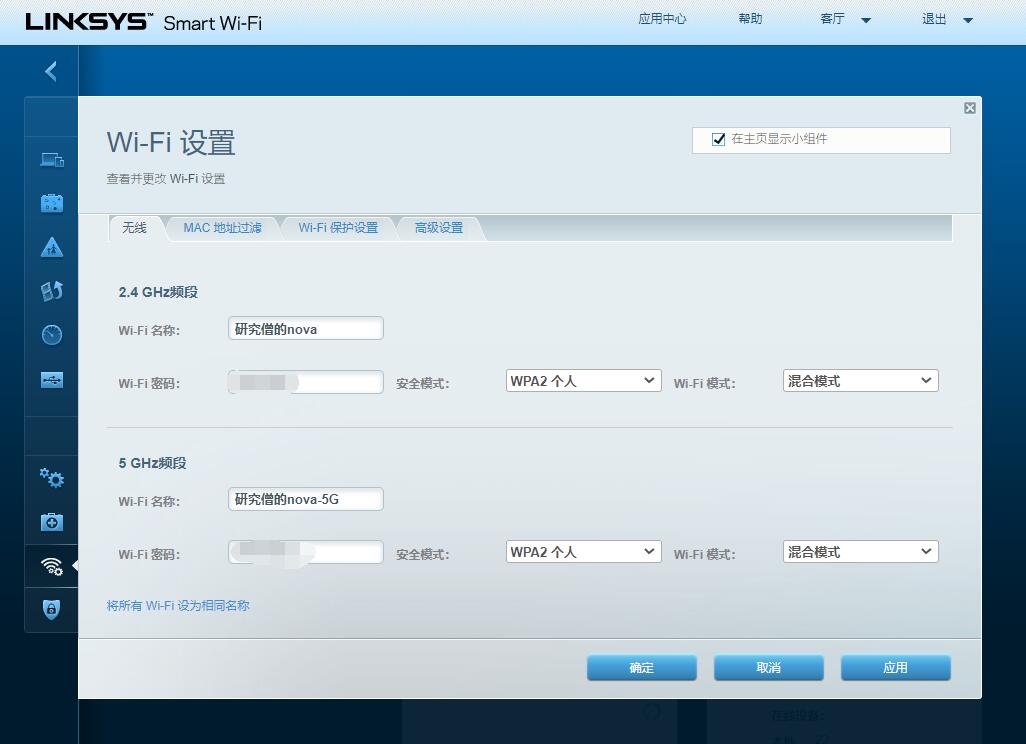Open the 2.4 GHz 安全模式 dropdown
The image size is (1026, 744).
[x=583, y=380]
